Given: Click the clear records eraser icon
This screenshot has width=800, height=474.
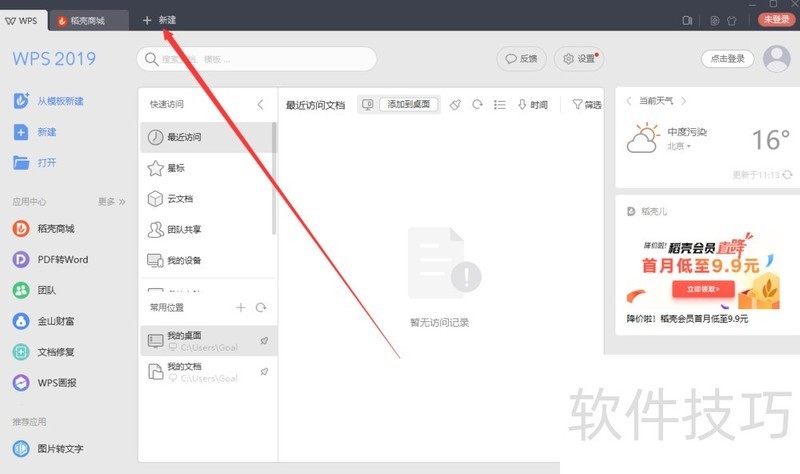Looking at the screenshot, I should click(455, 105).
